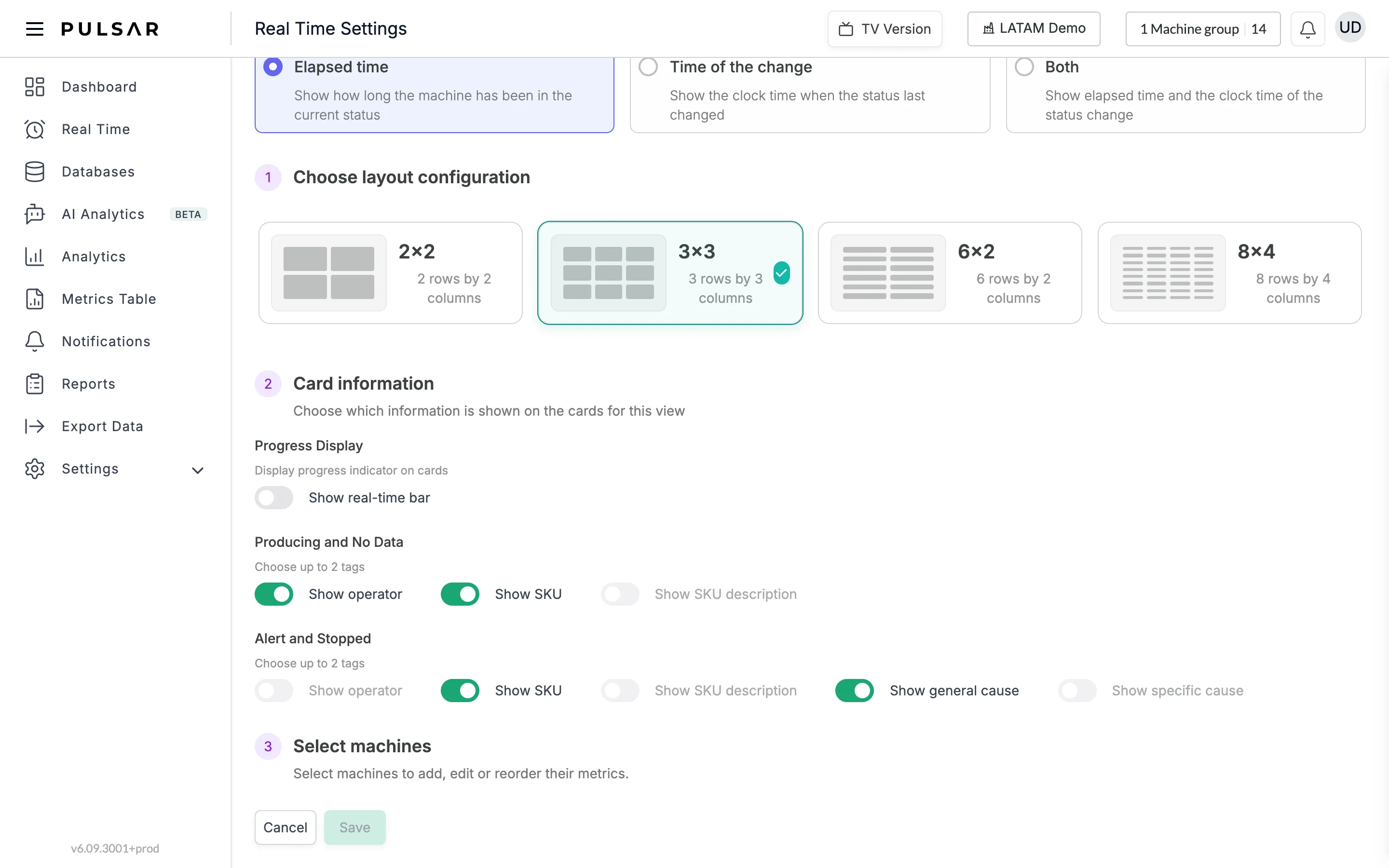Disable the Show general cause toggle
This screenshot has height=868, width=1389.
855,691
